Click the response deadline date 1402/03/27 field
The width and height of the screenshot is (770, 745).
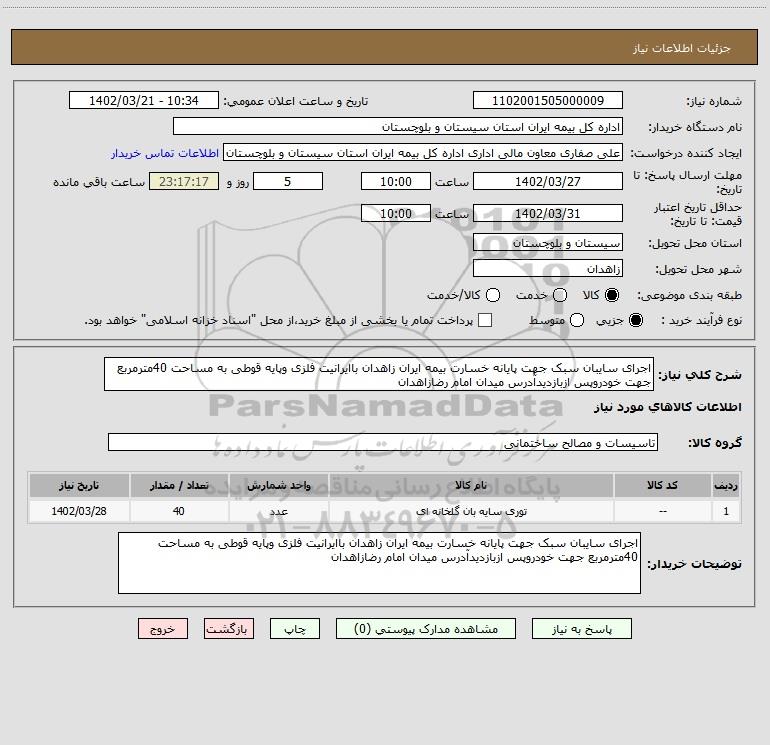click(548, 182)
